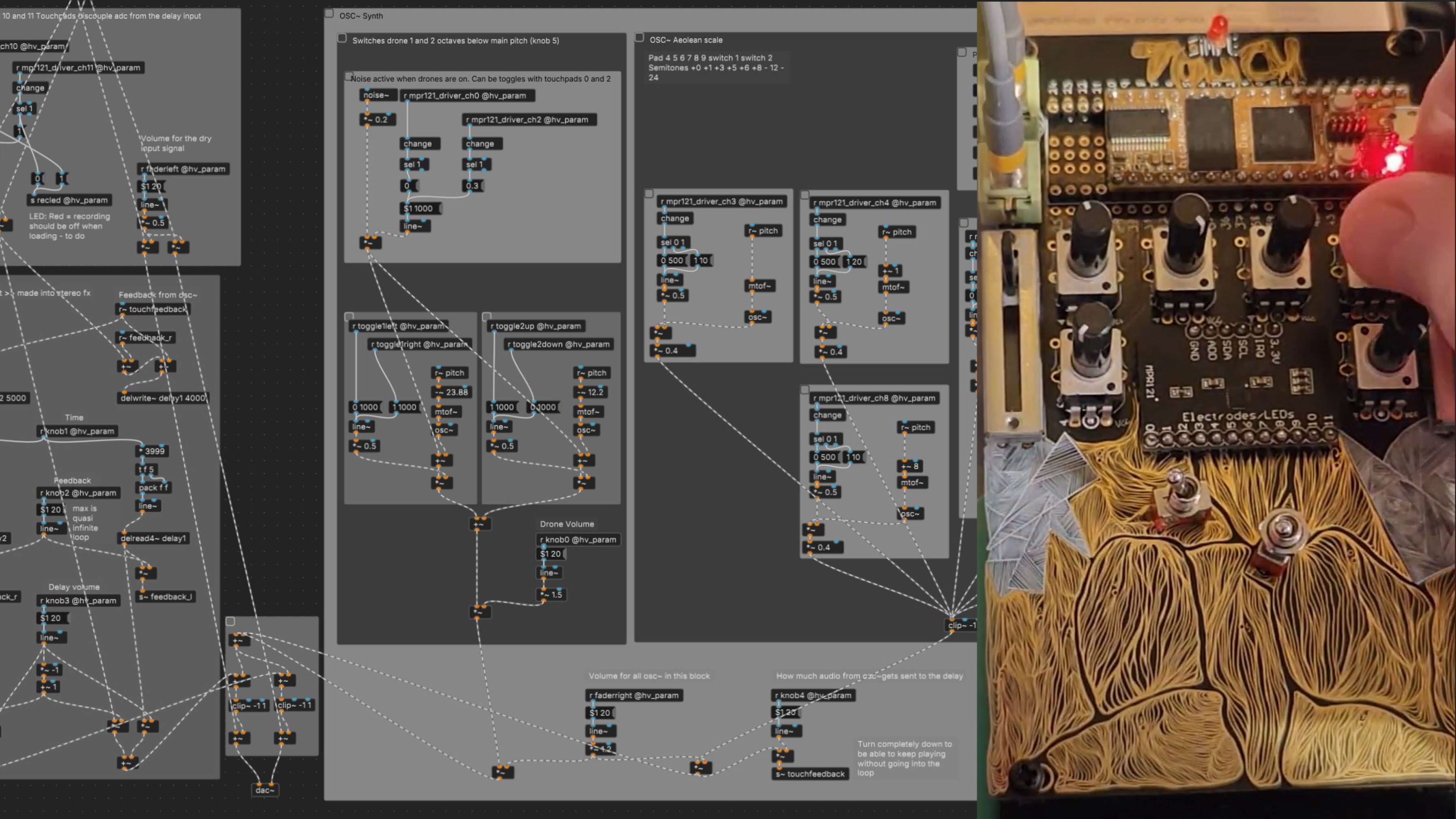Toggle checkbox beside 'Switches drone 1 and 2' comment
The width and height of the screenshot is (1456, 819).
point(342,39)
